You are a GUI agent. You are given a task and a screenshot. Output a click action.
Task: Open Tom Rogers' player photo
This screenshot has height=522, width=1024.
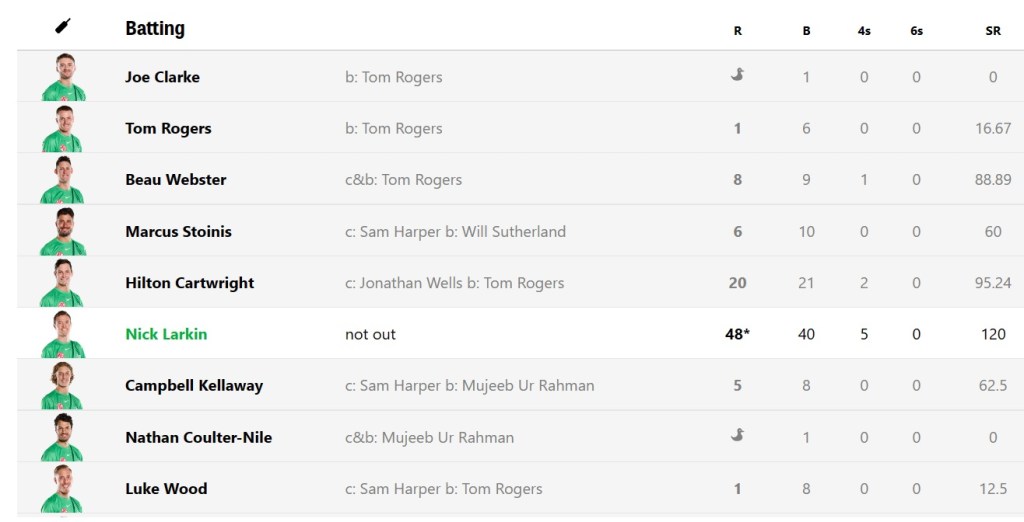tap(64, 128)
